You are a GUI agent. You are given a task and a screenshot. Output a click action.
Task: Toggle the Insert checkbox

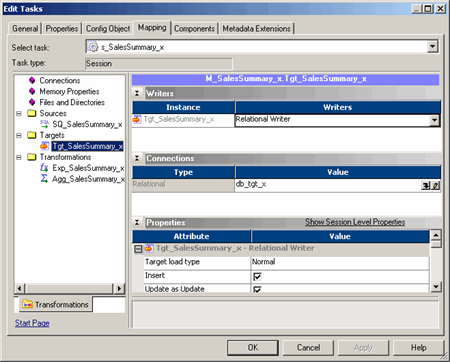[x=257, y=276]
